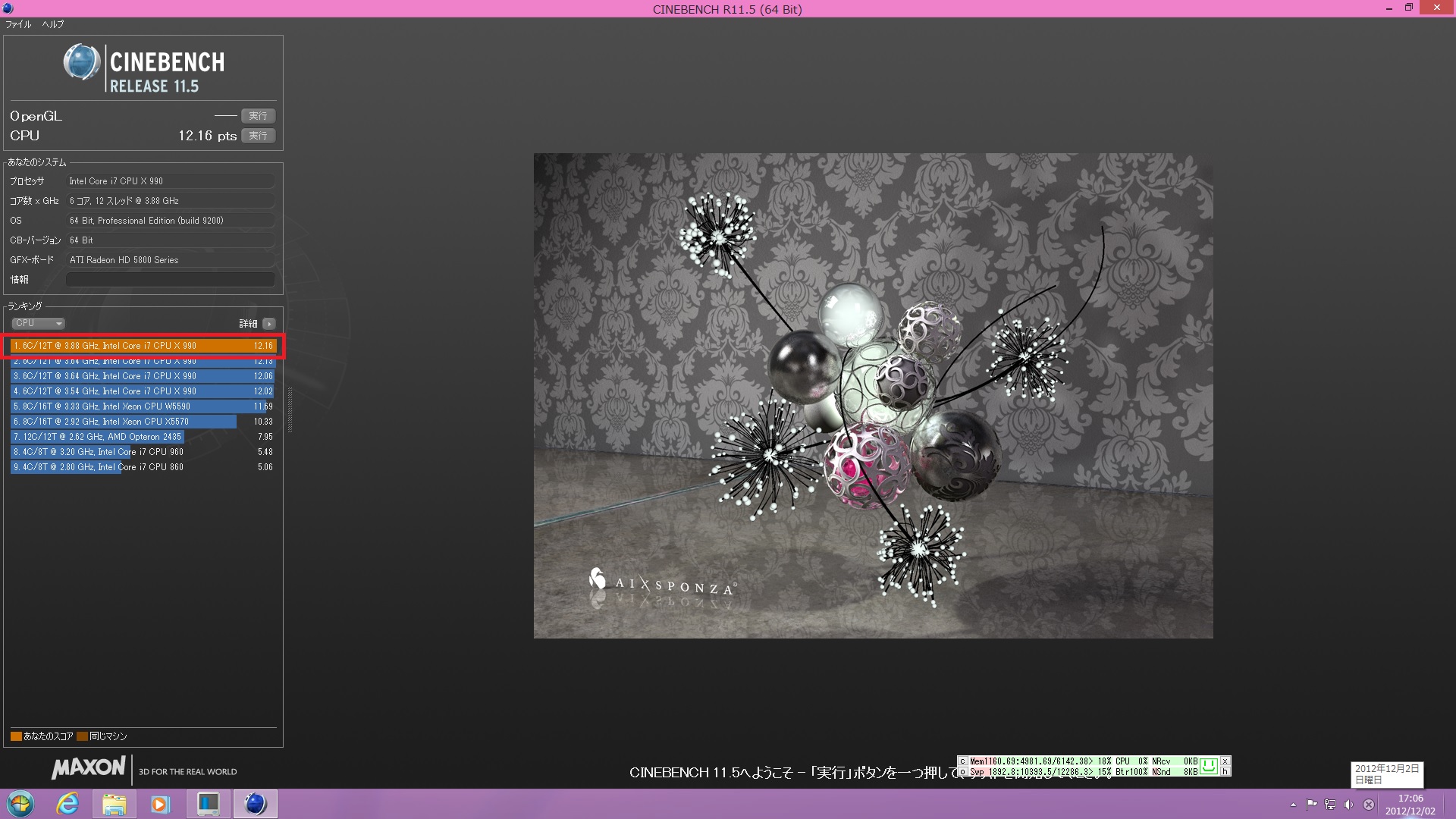Open the CPU ranking type dropdown

[38, 323]
